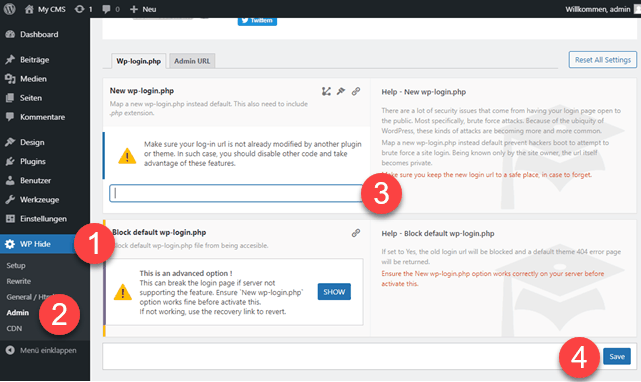This screenshot has width=641, height=382.
Task: Click the "New wp-login.php" heading
Action: (142, 91)
